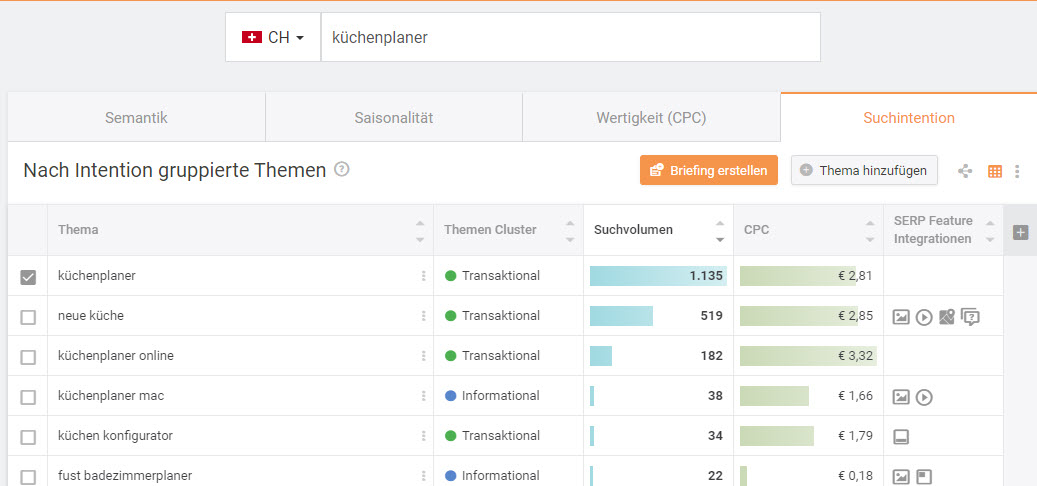1037x486 pixels.
Task: Click the Briefing erstellen button
Action: [708, 171]
